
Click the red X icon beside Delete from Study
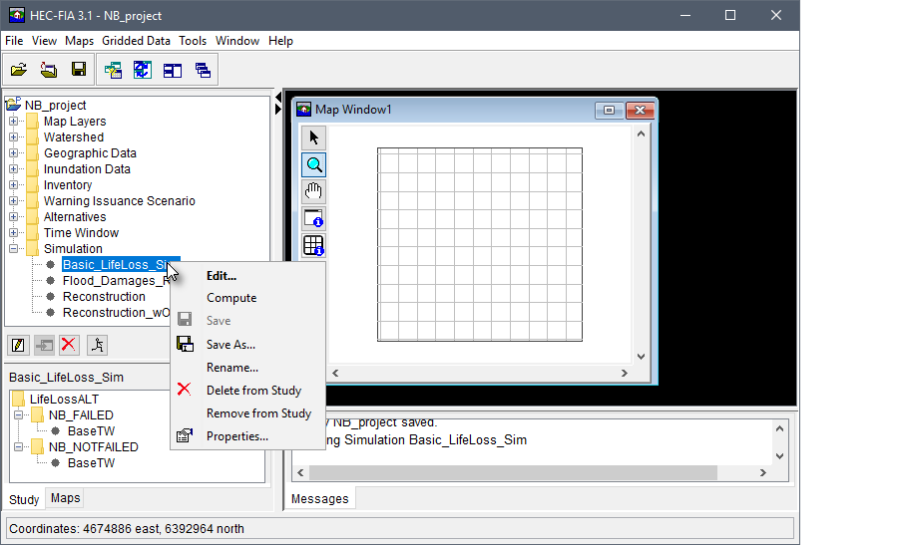click(x=184, y=390)
